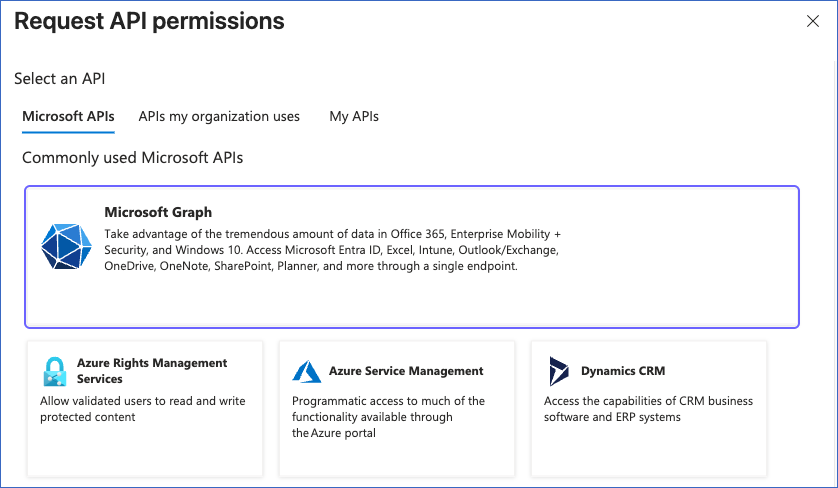
Task: Click the Microsoft Graph hexagon icon
Action: click(66, 246)
